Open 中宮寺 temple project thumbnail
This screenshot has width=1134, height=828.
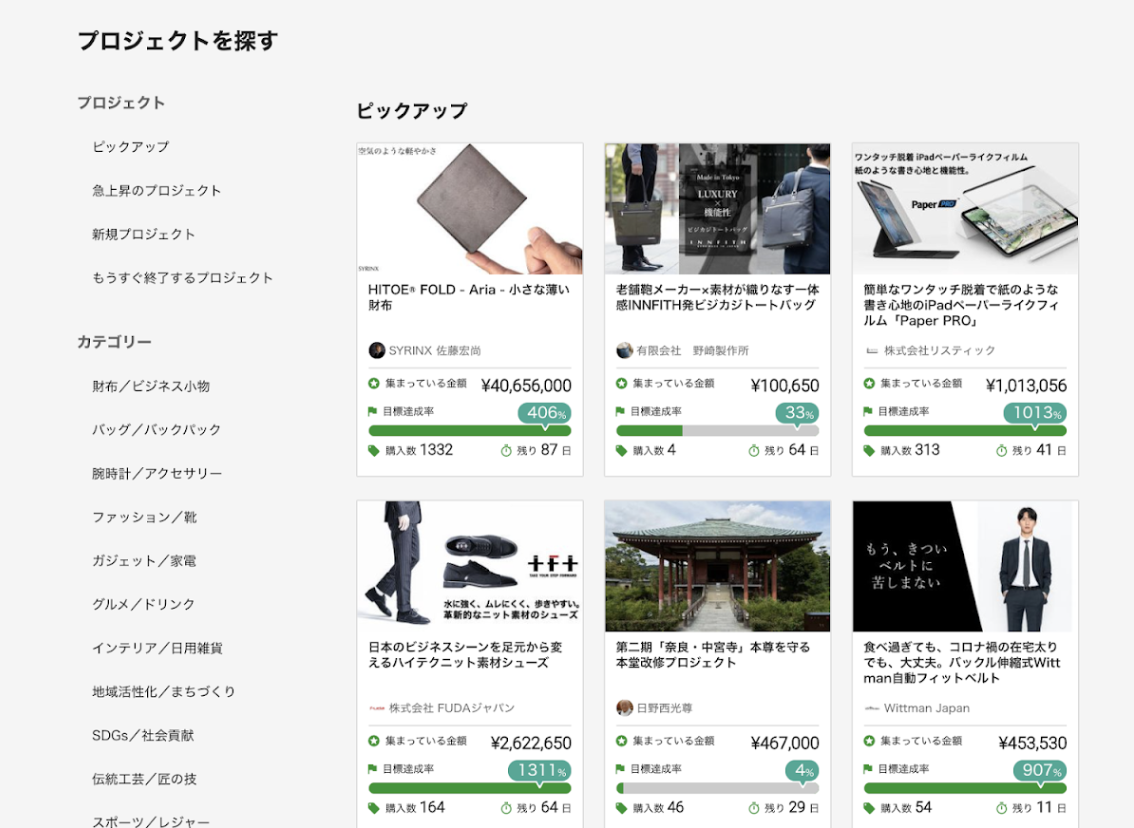[717, 566]
